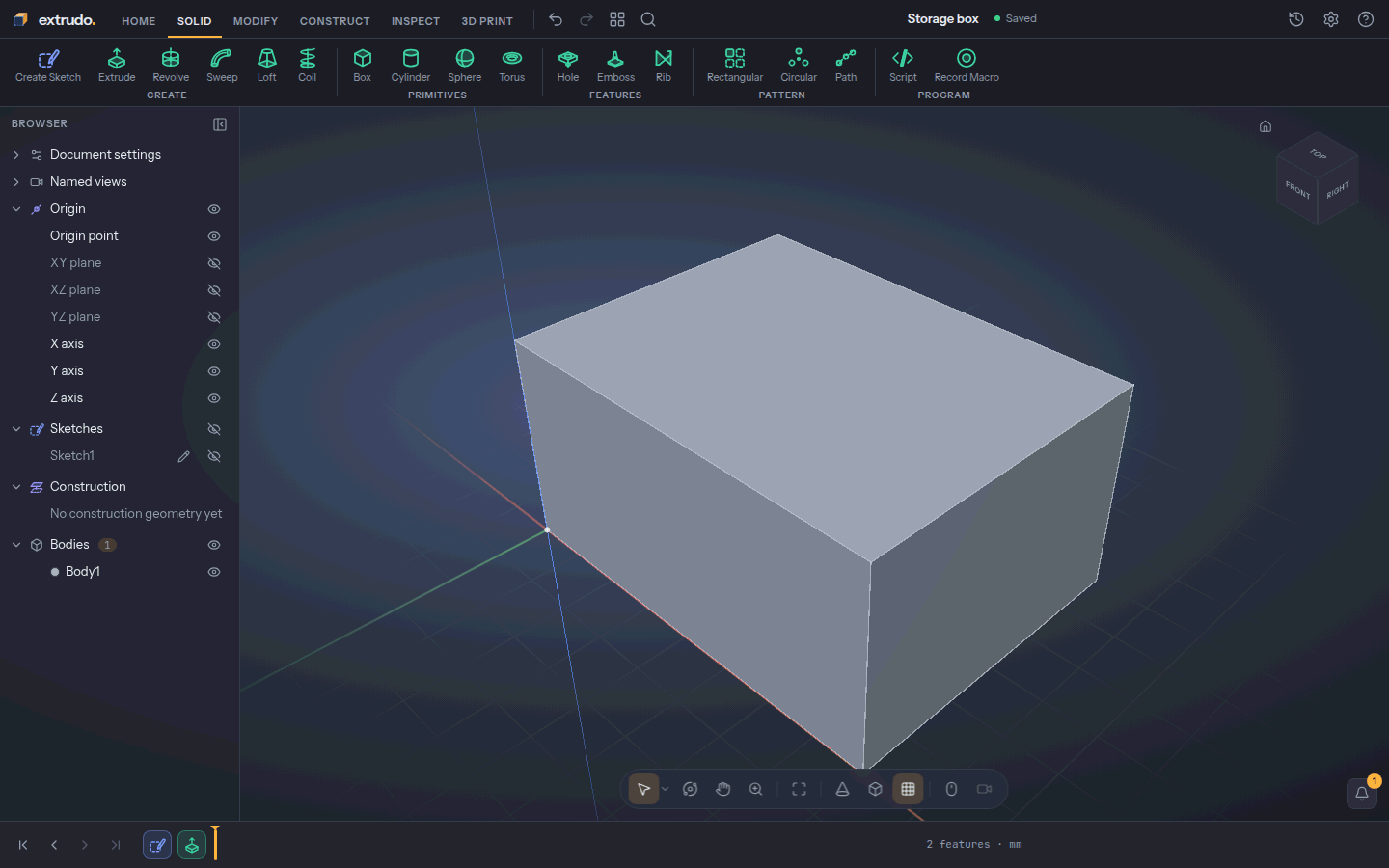
Task: Select the extrude feature in timeline
Action: (192, 845)
